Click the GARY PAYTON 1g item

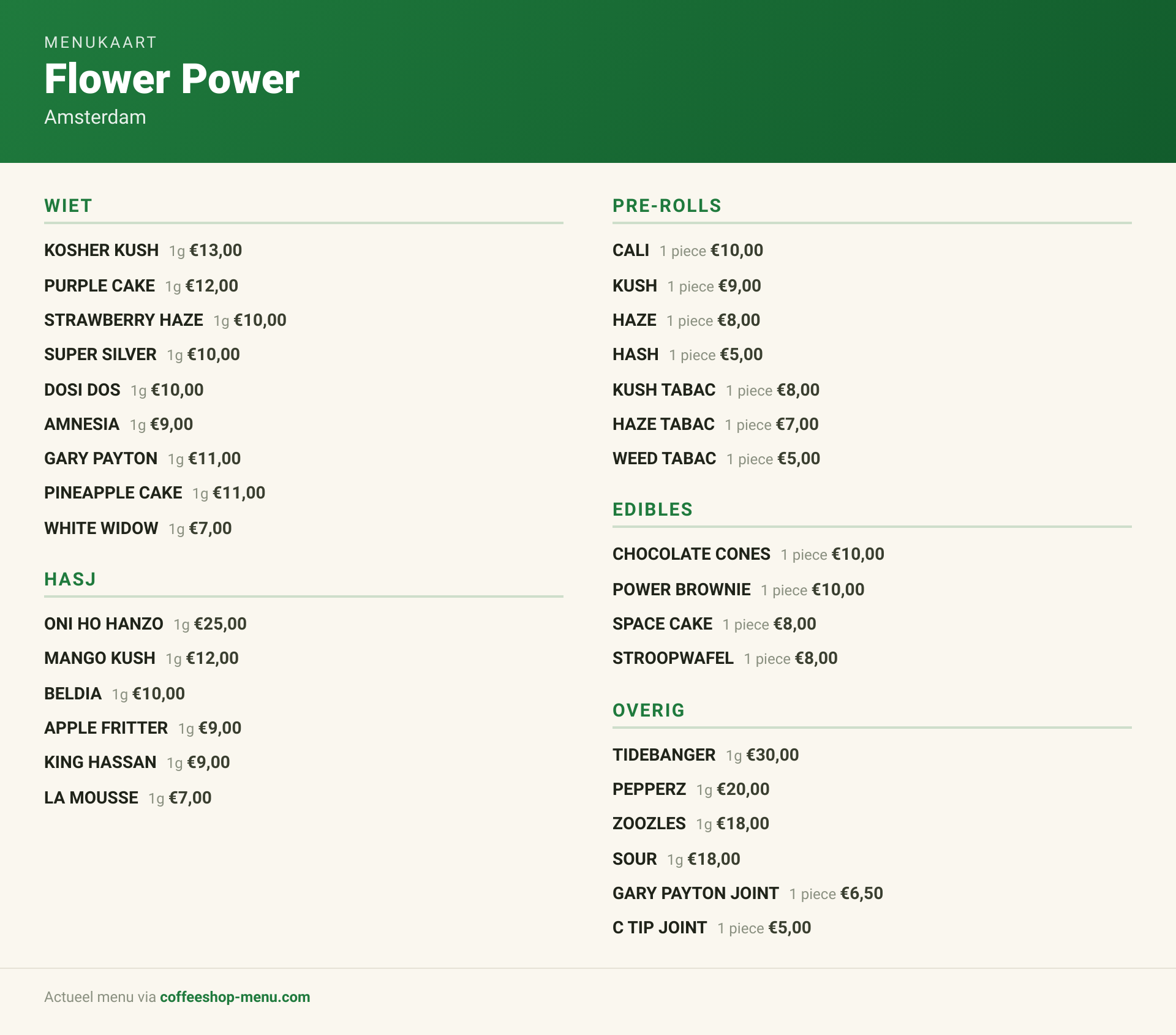143,459
